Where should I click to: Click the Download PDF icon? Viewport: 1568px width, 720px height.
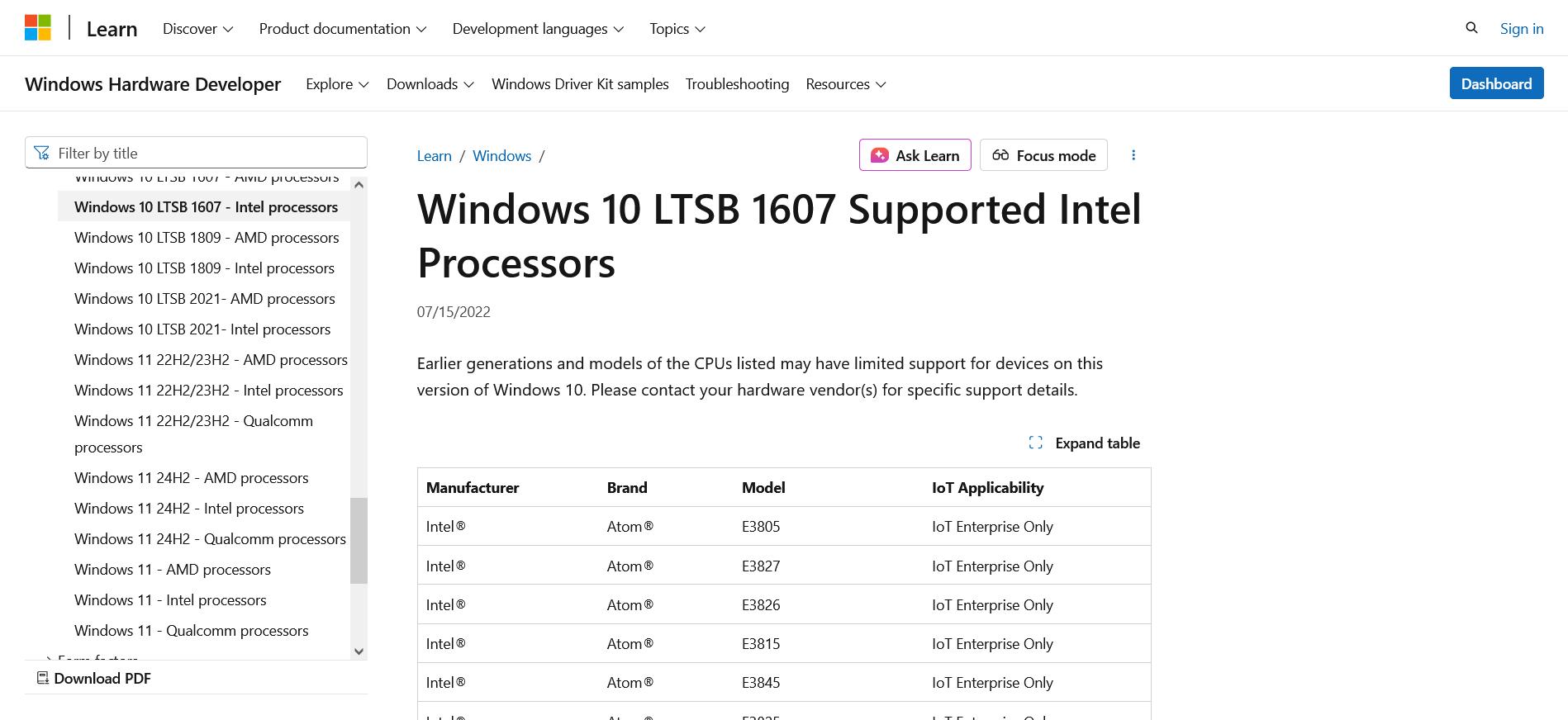coord(43,678)
